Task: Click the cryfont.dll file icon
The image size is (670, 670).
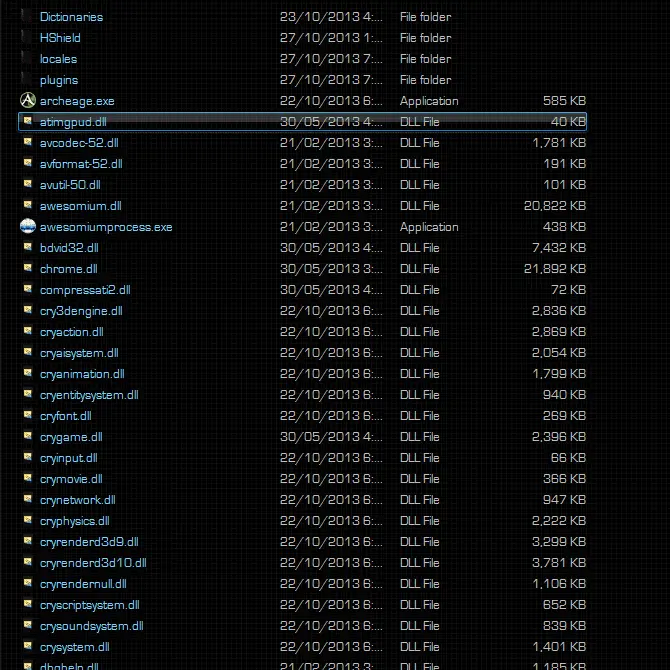Action: (28, 414)
